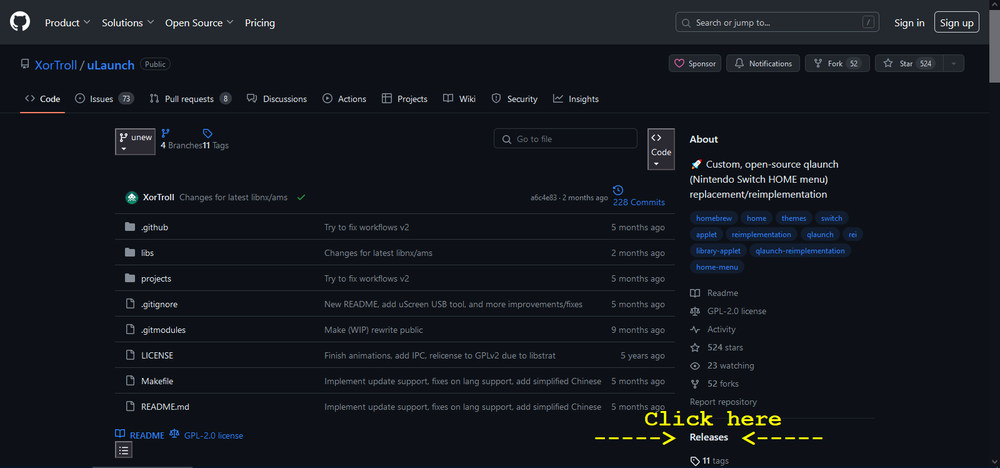1000x468 pixels.
Task: Open the .github folder
Action: pos(154,227)
